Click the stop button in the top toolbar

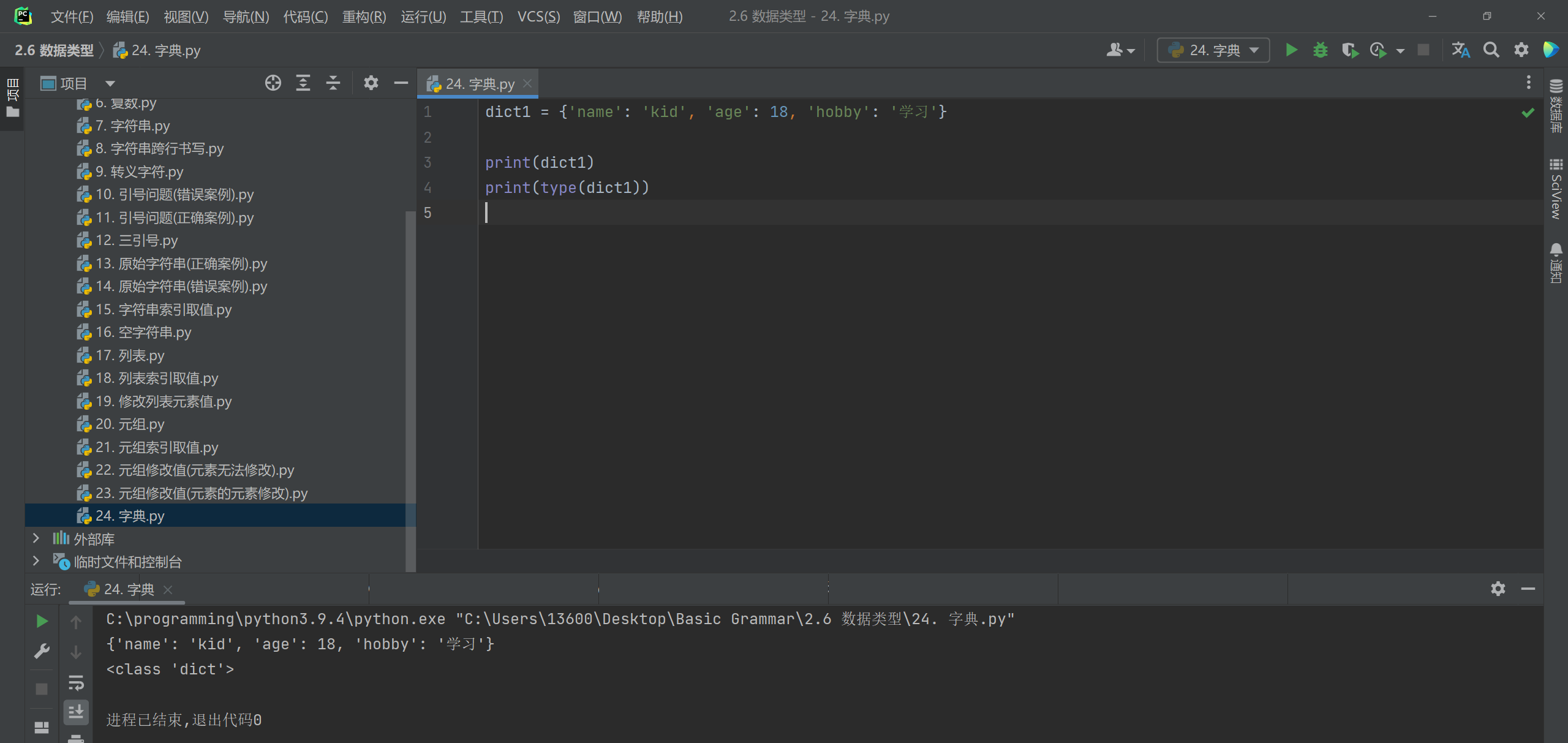click(1423, 50)
